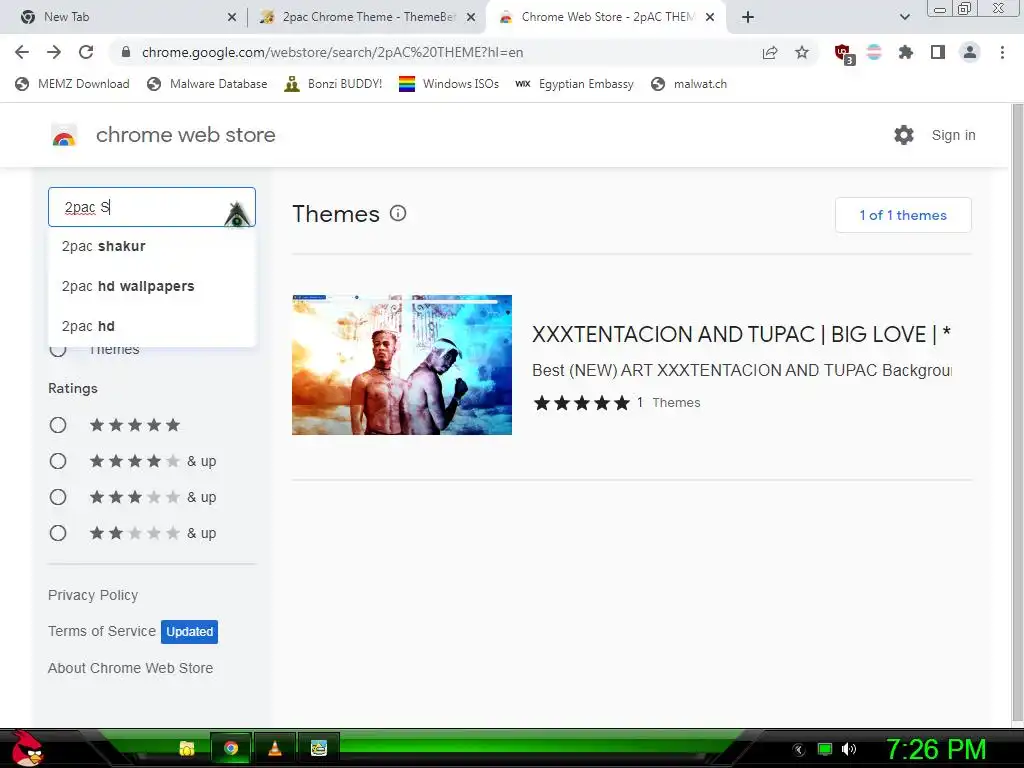Open uBlock Origin extension icon
Screen dimensions: 1024x768
pos(844,53)
